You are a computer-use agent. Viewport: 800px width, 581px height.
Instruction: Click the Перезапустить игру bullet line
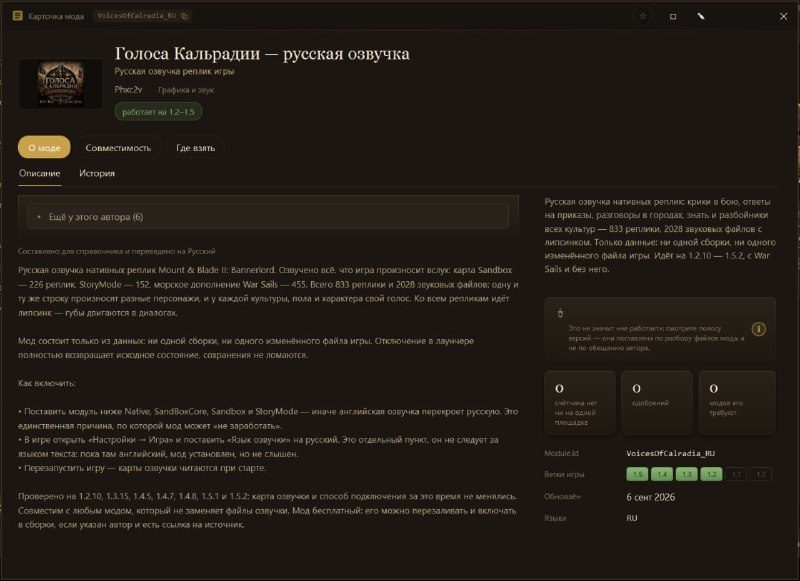tap(142, 468)
